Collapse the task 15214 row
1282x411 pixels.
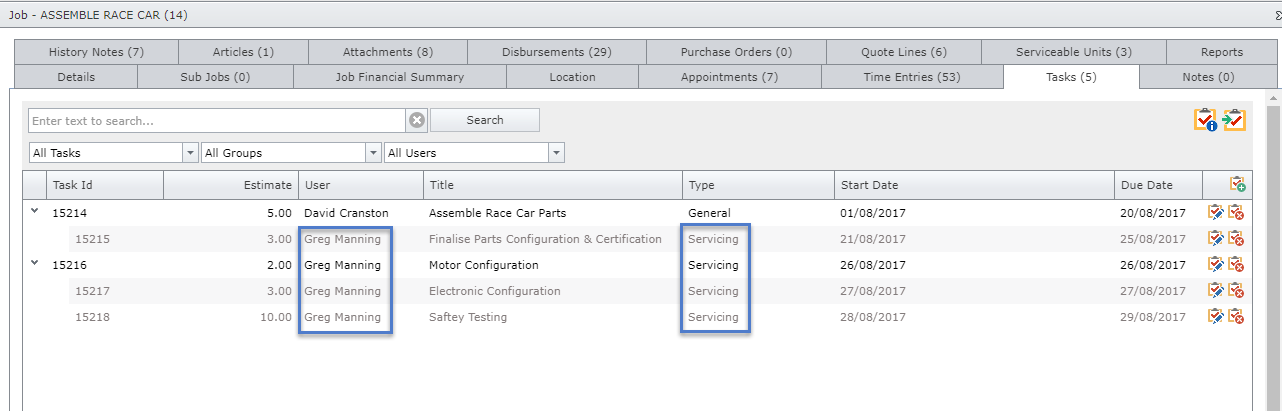(x=35, y=211)
